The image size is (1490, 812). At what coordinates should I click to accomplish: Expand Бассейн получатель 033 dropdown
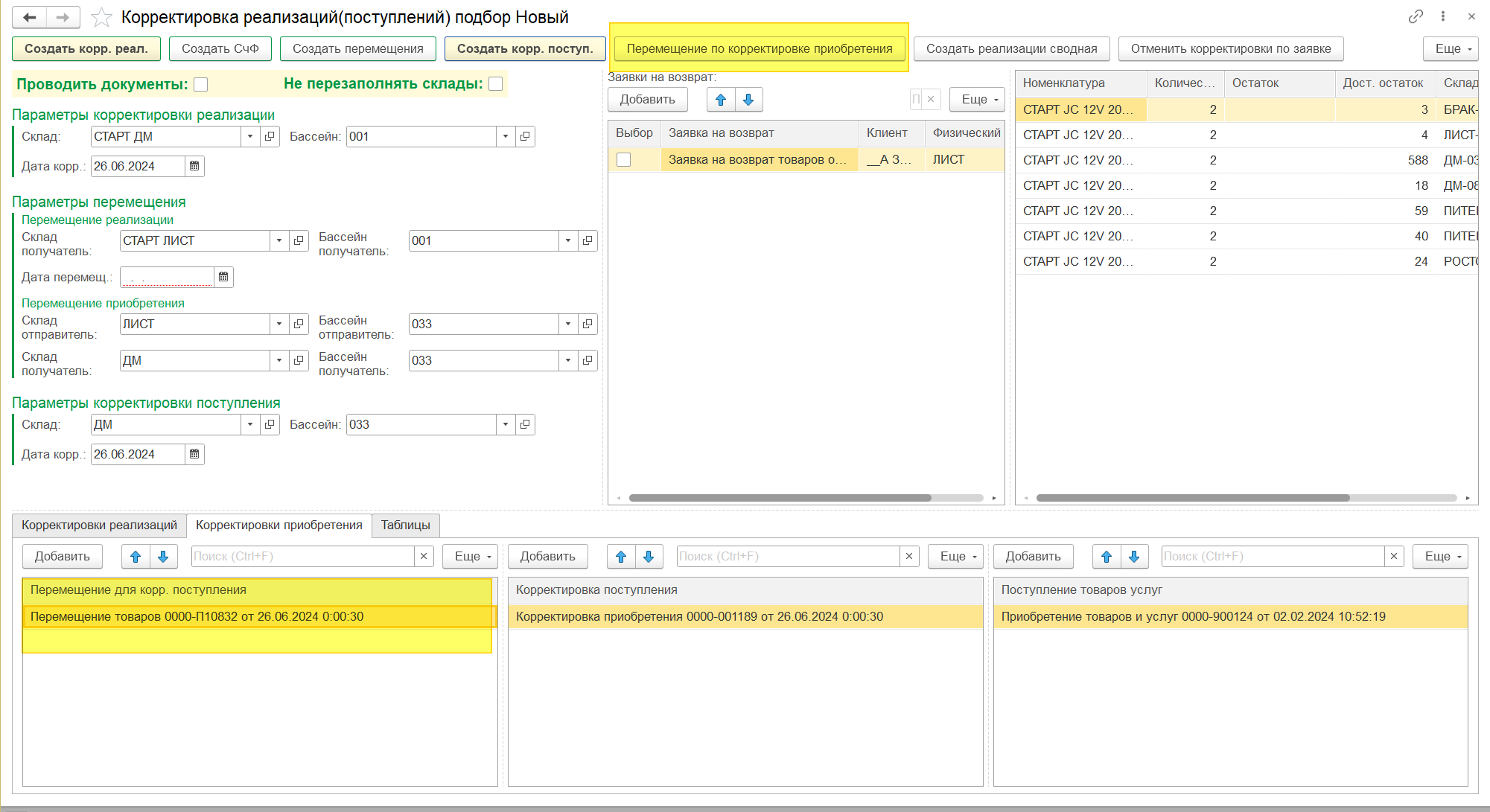pyautogui.click(x=568, y=360)
